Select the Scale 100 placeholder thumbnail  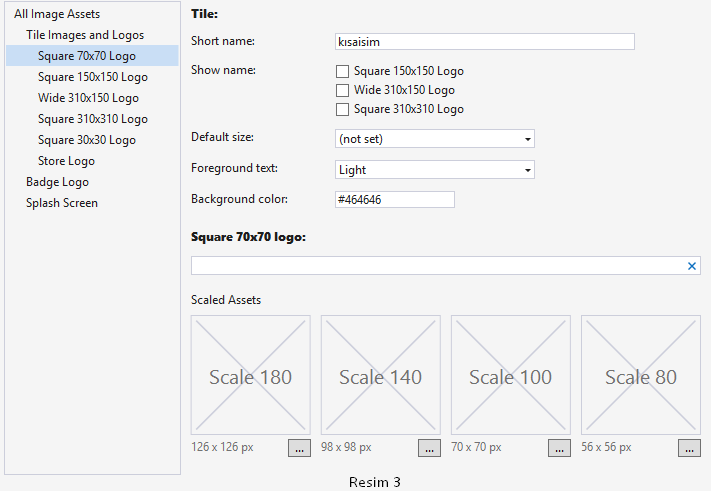coord(511,375)
